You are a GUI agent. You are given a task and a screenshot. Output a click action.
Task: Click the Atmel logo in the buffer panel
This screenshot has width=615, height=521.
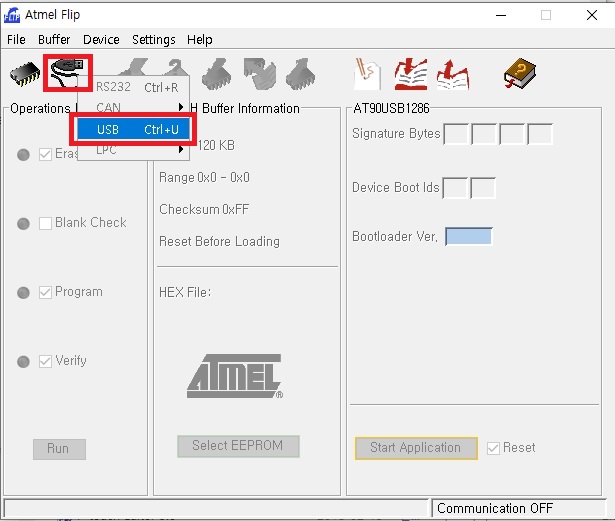click(234, 376)
